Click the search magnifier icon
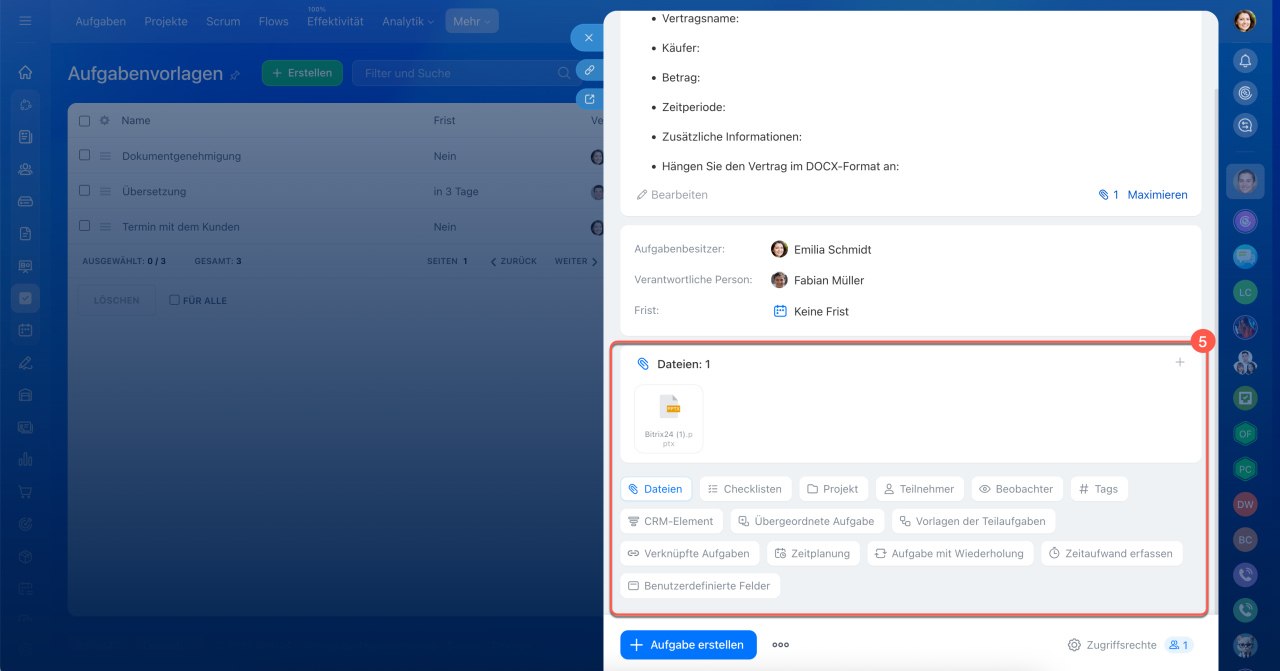The image size is (1280, 671). click(564, 73)
